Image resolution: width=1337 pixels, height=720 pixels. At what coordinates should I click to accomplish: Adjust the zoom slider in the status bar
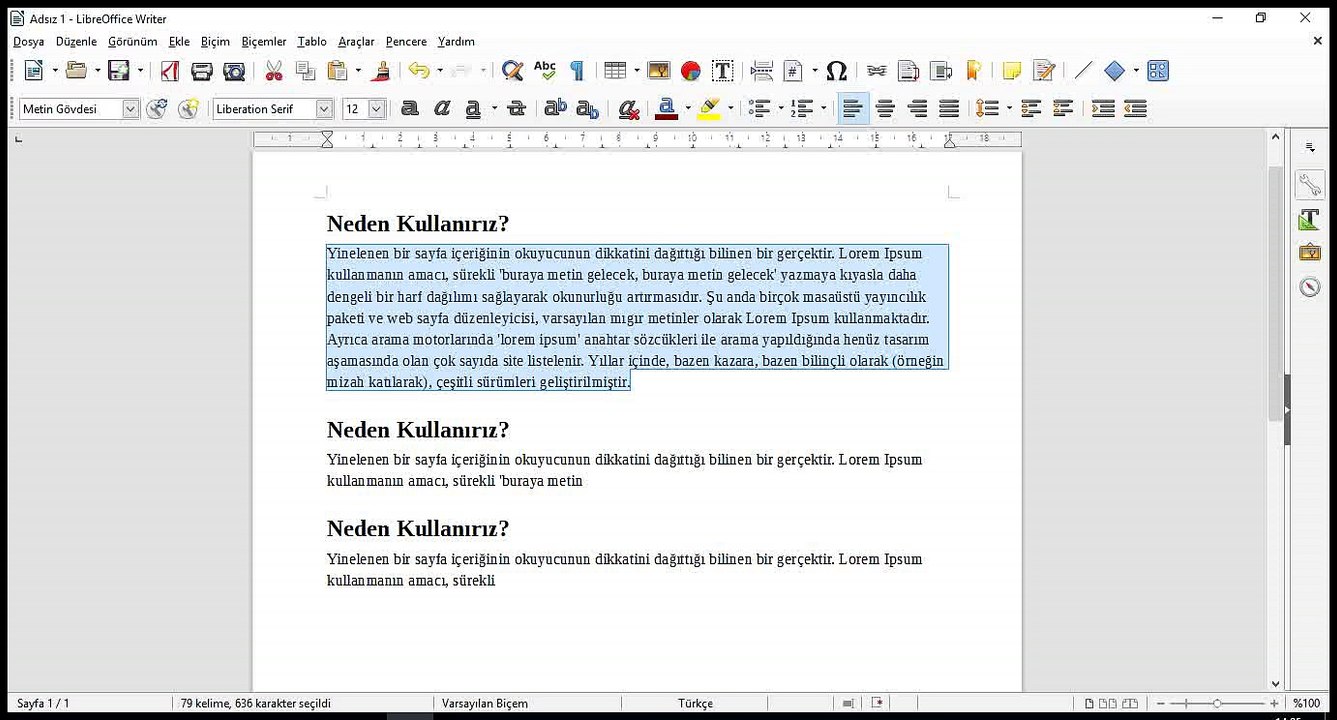pos(1217,703)
